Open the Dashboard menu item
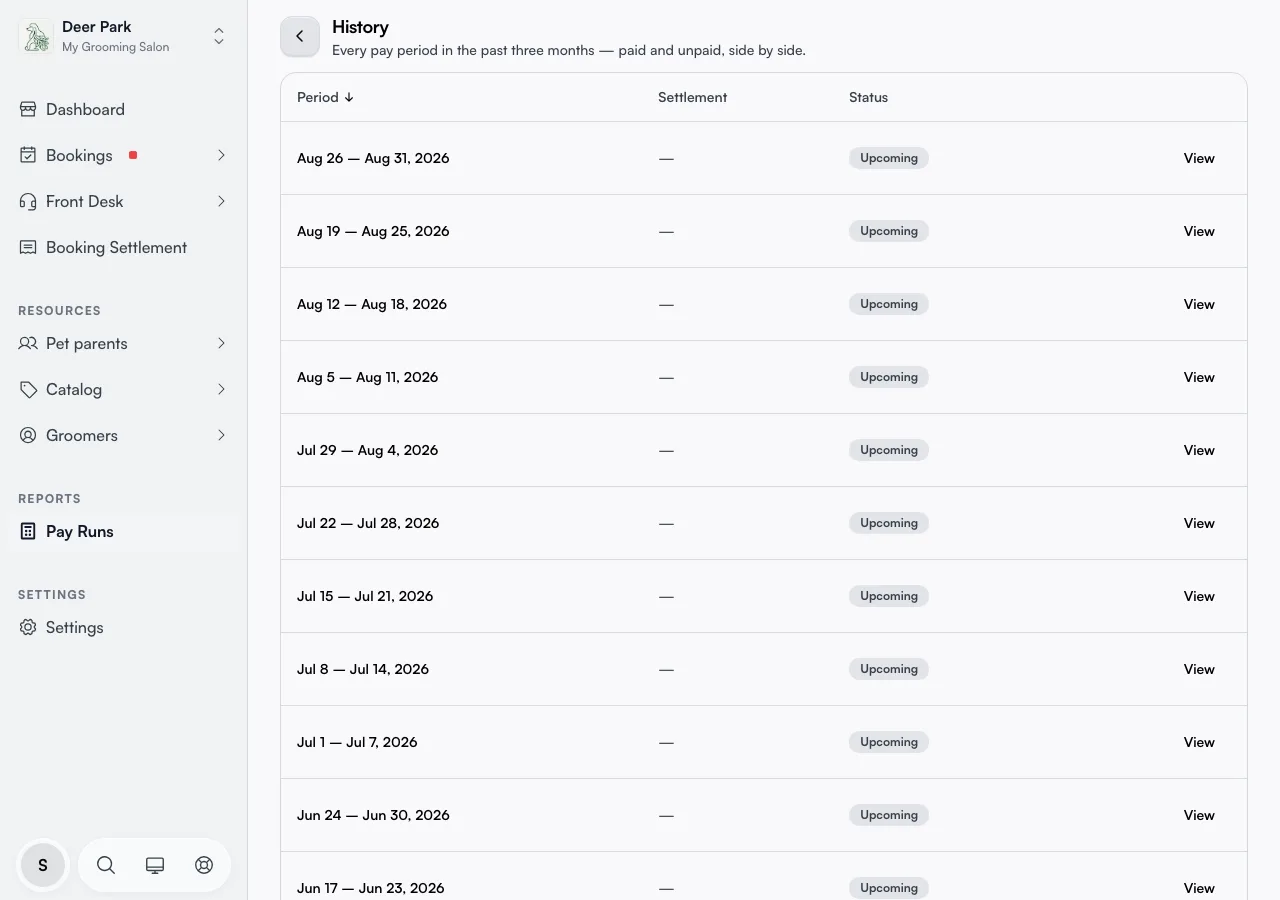 tap(124, 109)
